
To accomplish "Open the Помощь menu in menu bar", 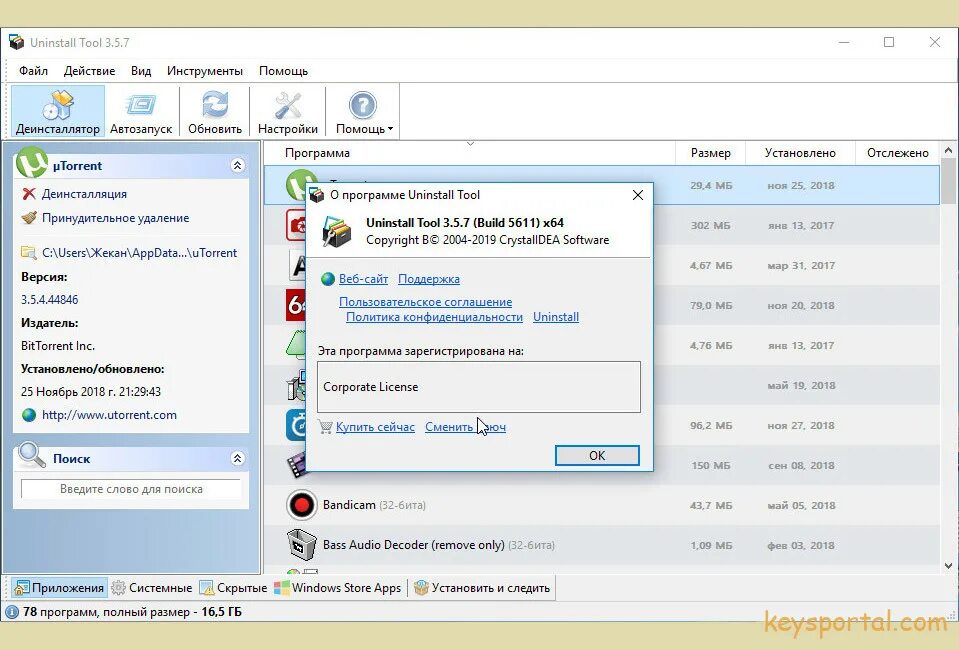I will [283, 71].
